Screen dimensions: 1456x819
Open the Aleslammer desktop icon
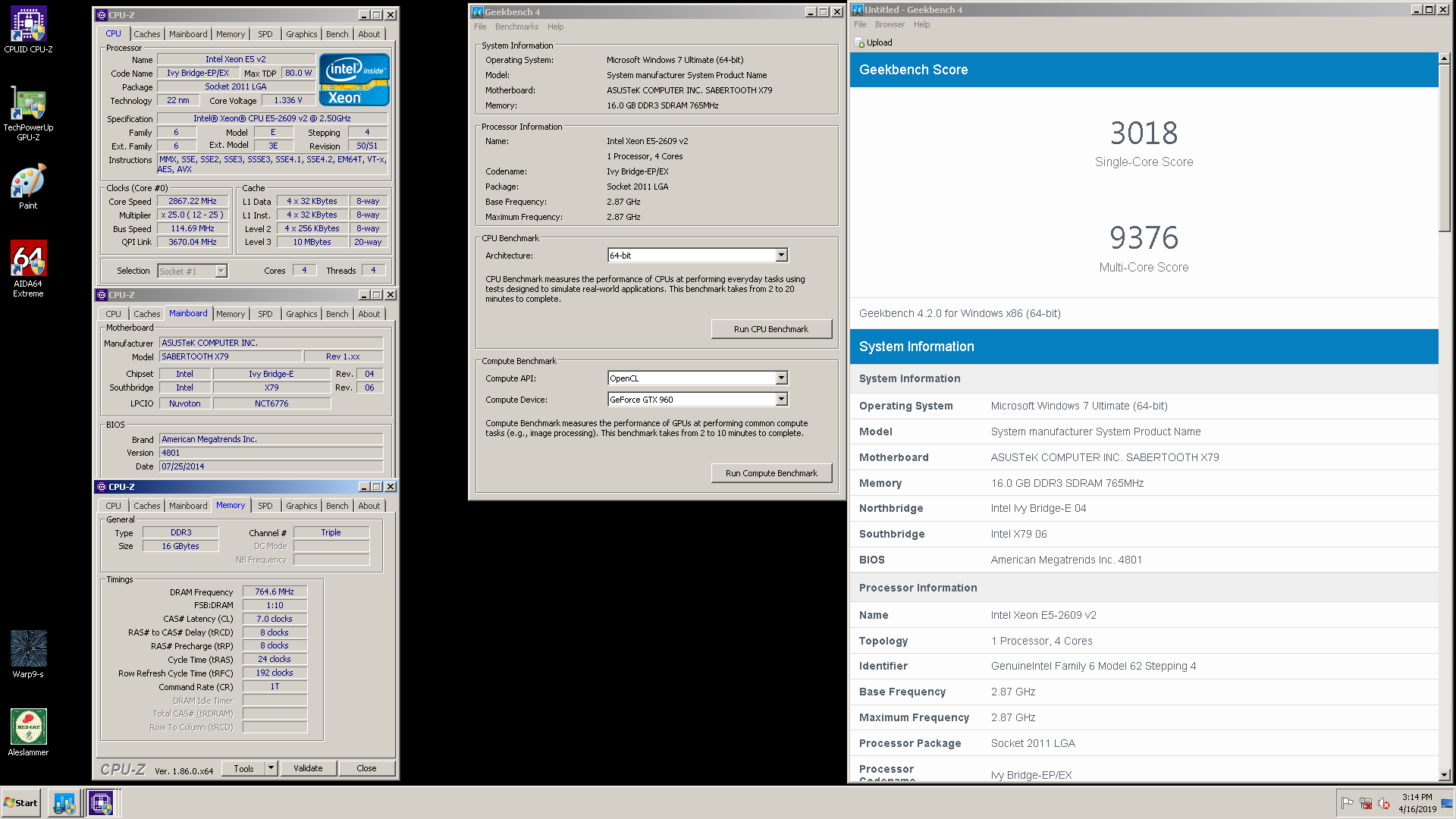pos(28,733)
